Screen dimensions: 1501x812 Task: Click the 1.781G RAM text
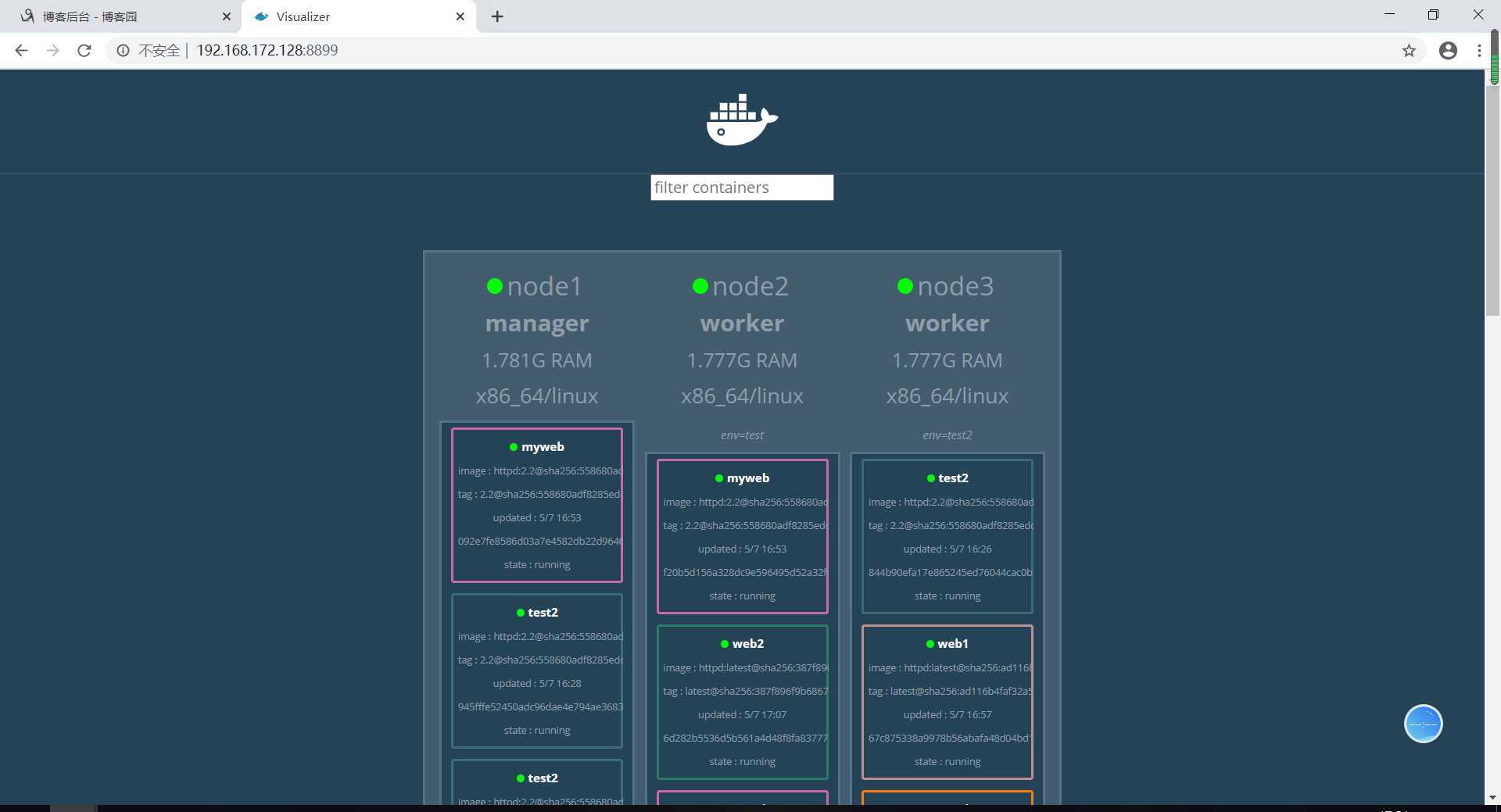pyautogui.click(x=537, y=360)
